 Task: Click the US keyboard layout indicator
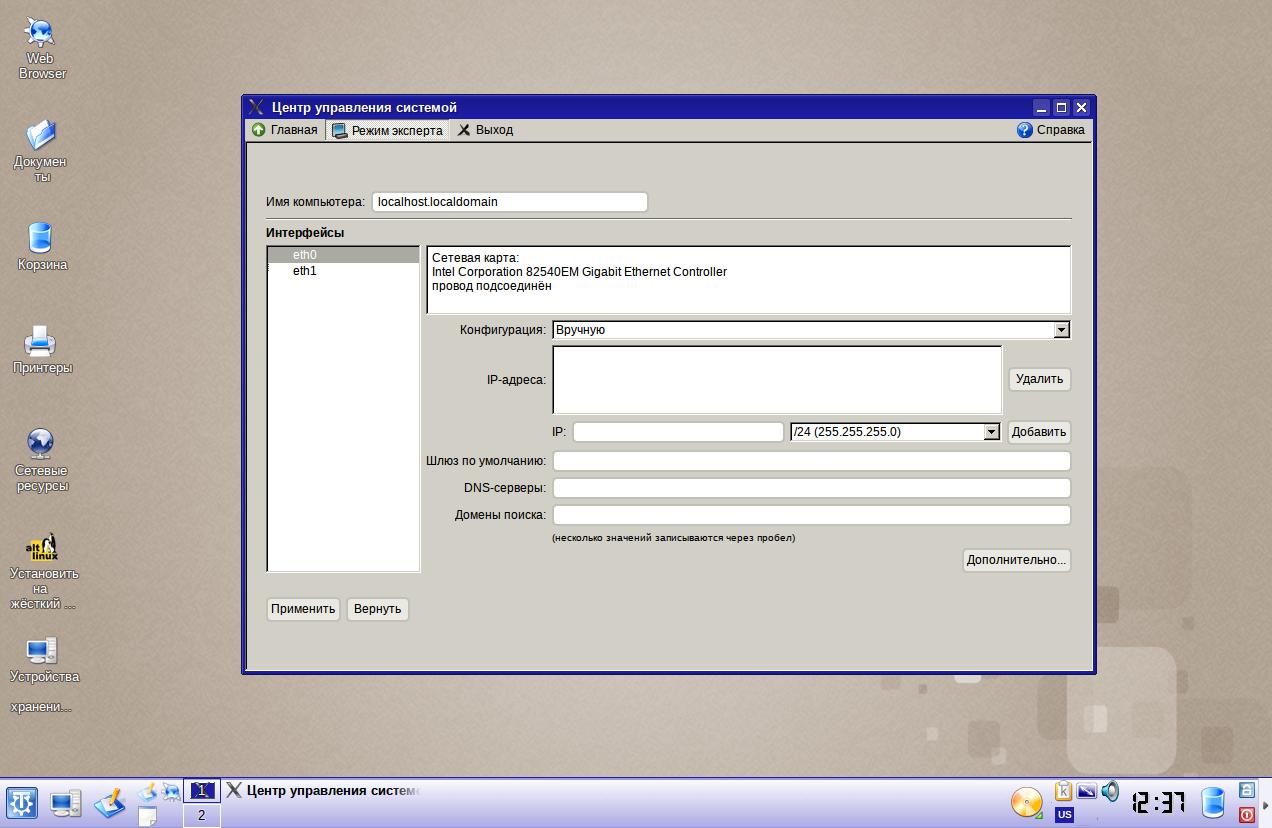[1064, 815]
